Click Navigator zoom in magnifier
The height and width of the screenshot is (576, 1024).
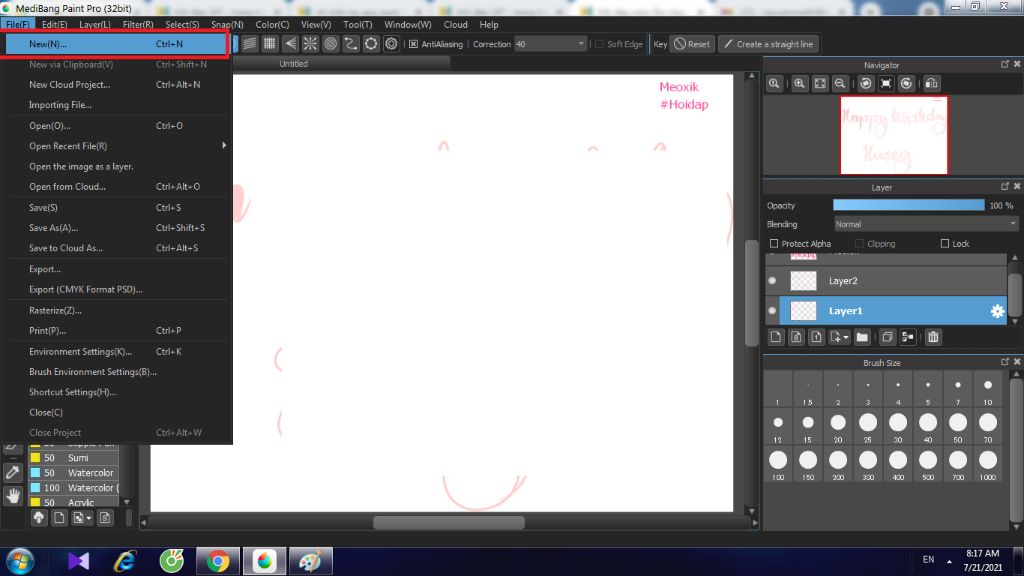(x=799, y=84)
